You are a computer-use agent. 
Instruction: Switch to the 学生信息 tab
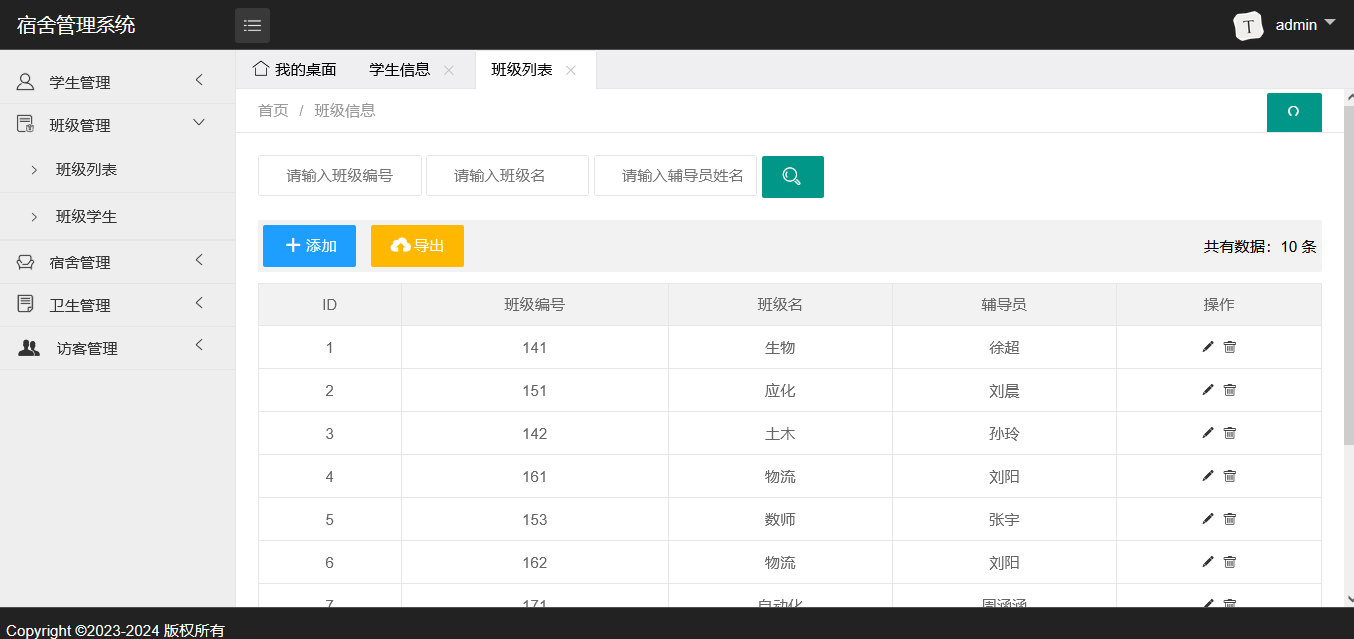[x=399, y=70]
